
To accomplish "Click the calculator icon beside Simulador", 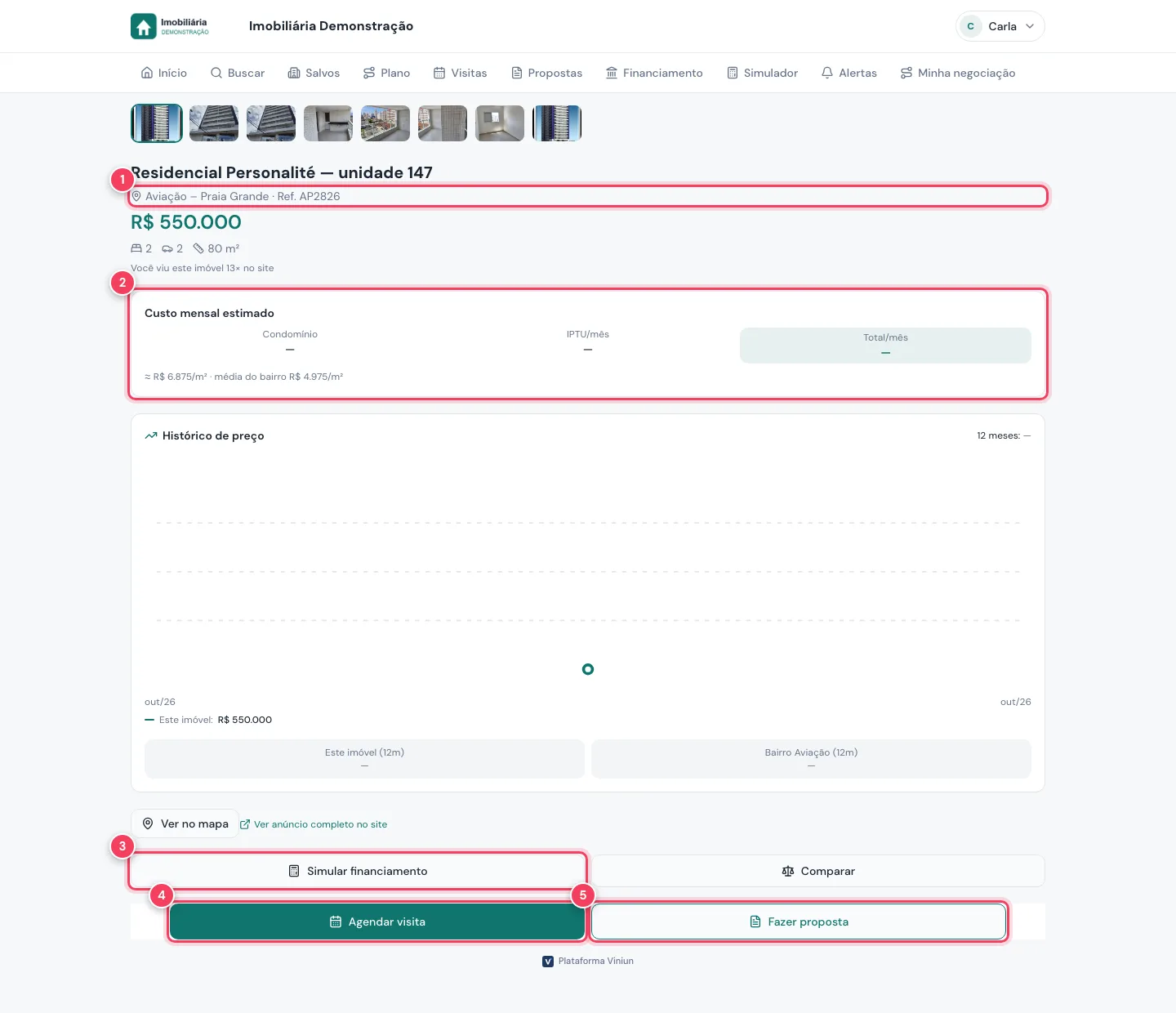I will [733, 73].
